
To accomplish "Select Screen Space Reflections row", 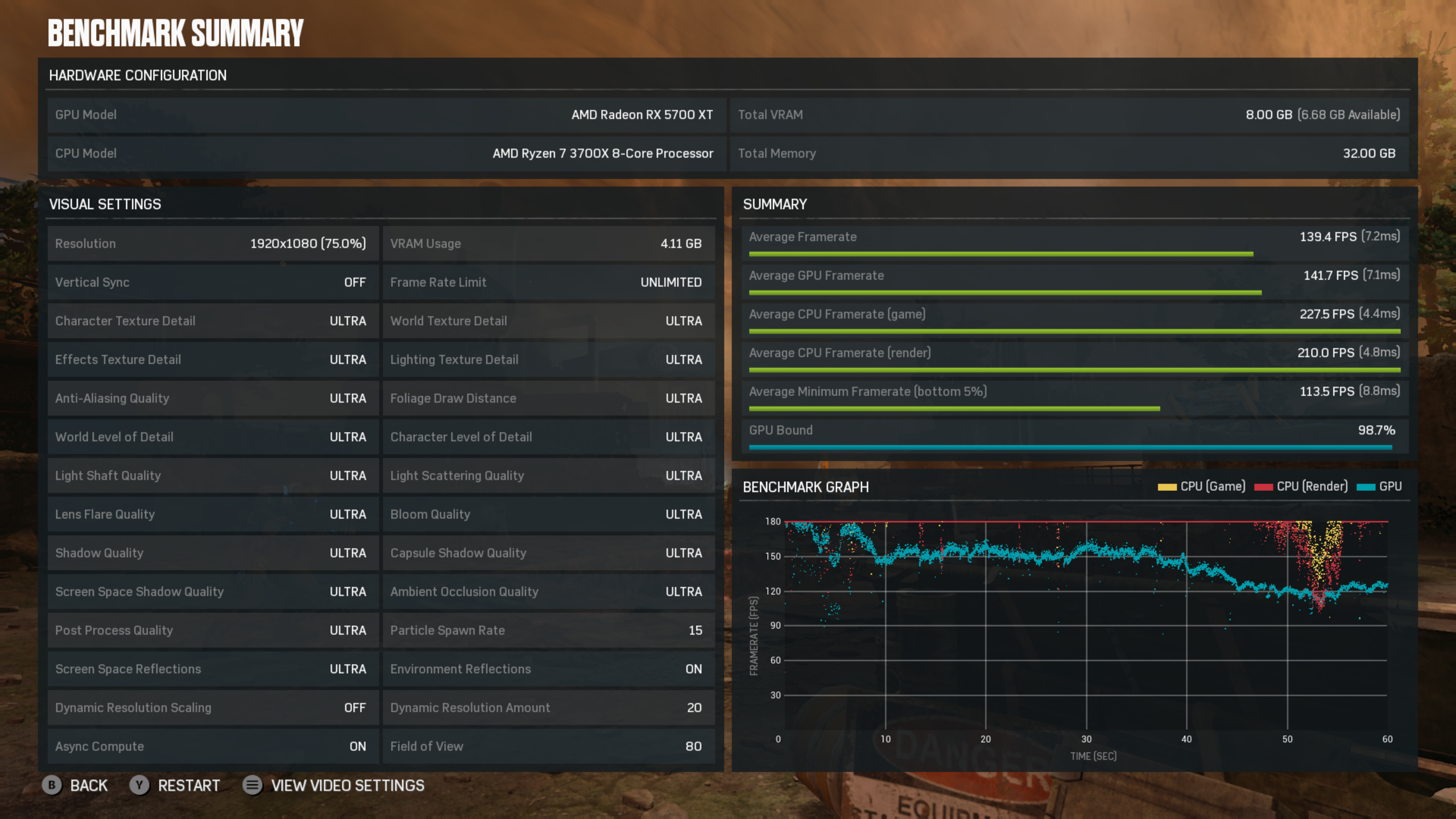I will [x=213, y=669].
